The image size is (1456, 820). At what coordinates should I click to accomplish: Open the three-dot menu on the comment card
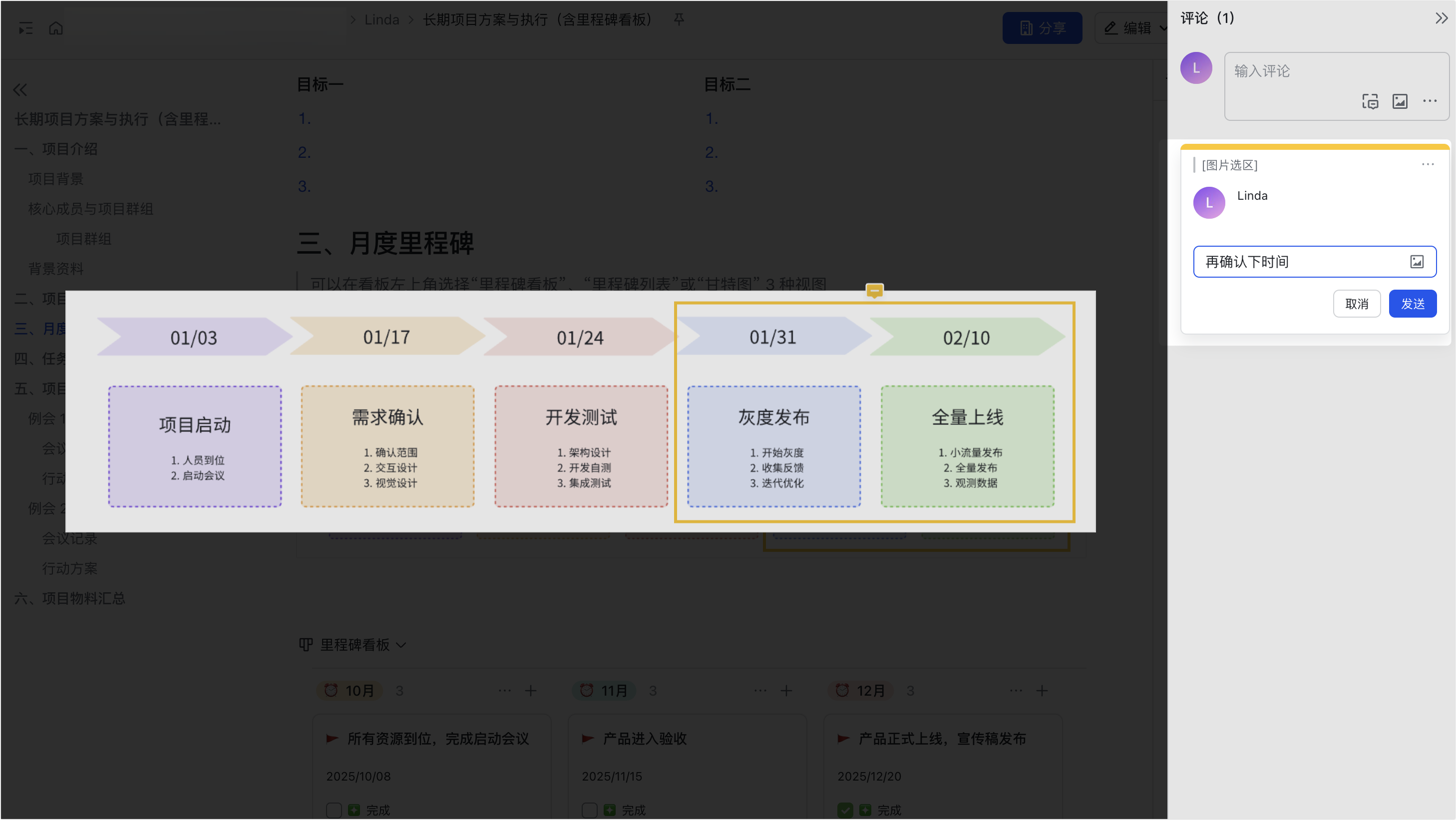tap(1428, 164)
